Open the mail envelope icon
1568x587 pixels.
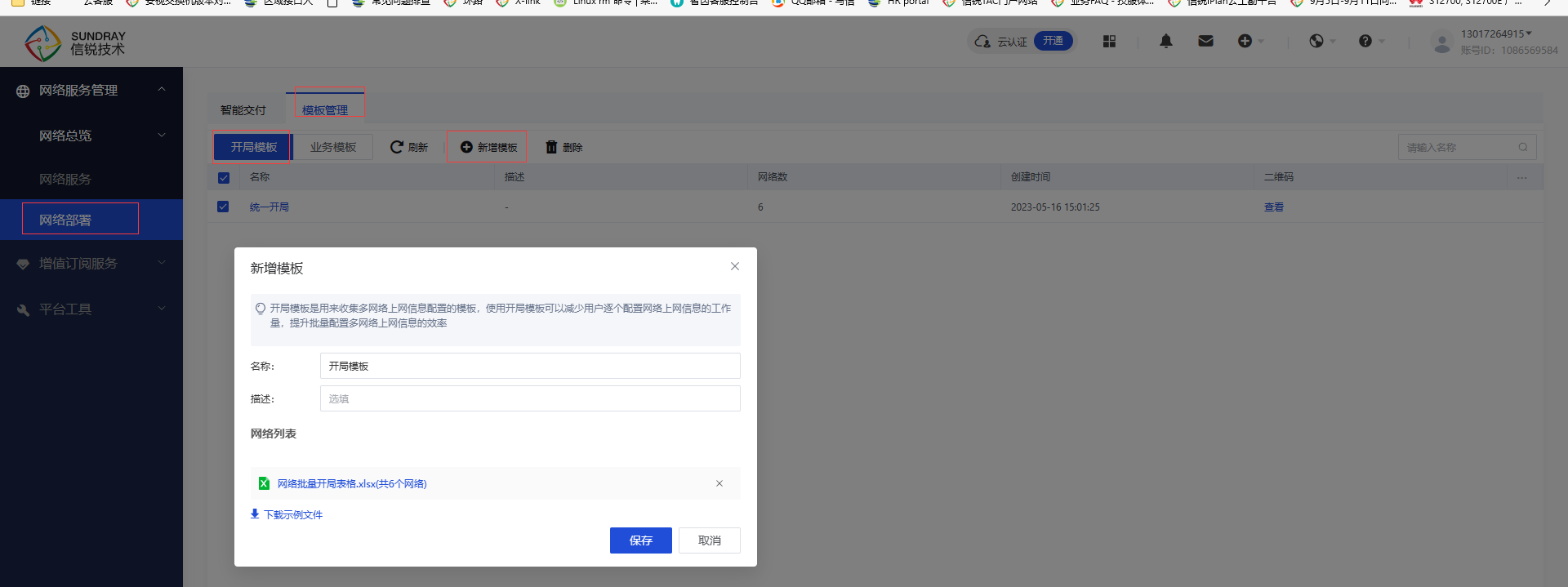click(x=1205, y=41)
